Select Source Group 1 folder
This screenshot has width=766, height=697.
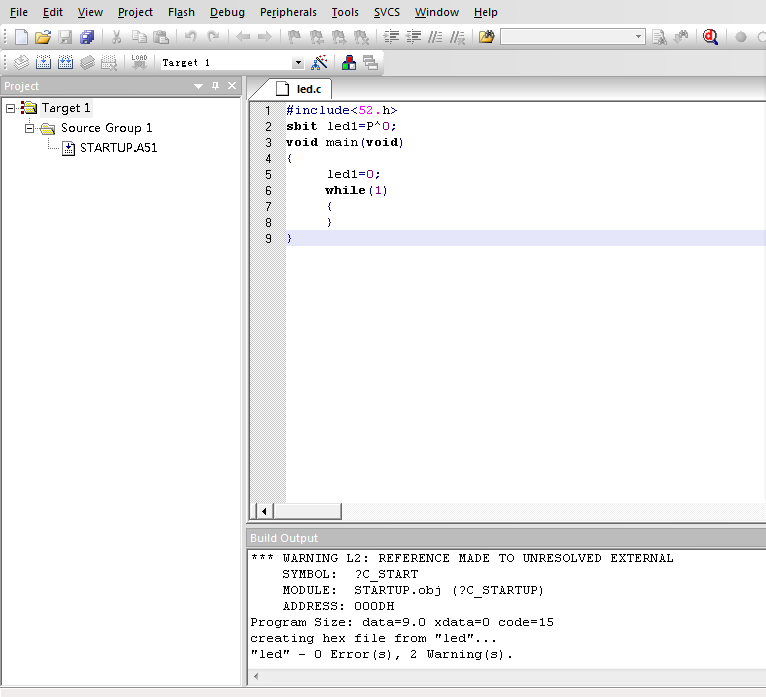106,128
